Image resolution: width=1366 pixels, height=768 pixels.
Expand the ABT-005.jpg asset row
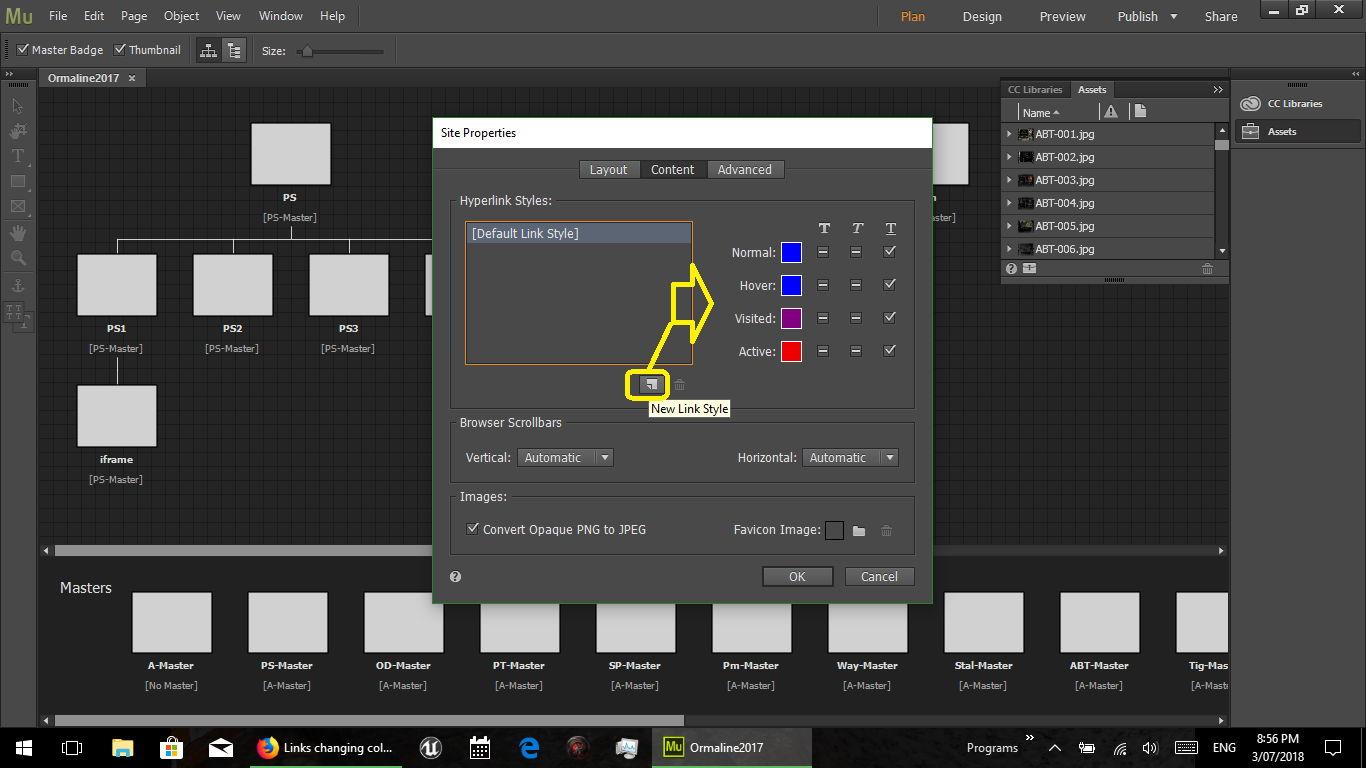pyautogui.click(x=1009, y=226)
